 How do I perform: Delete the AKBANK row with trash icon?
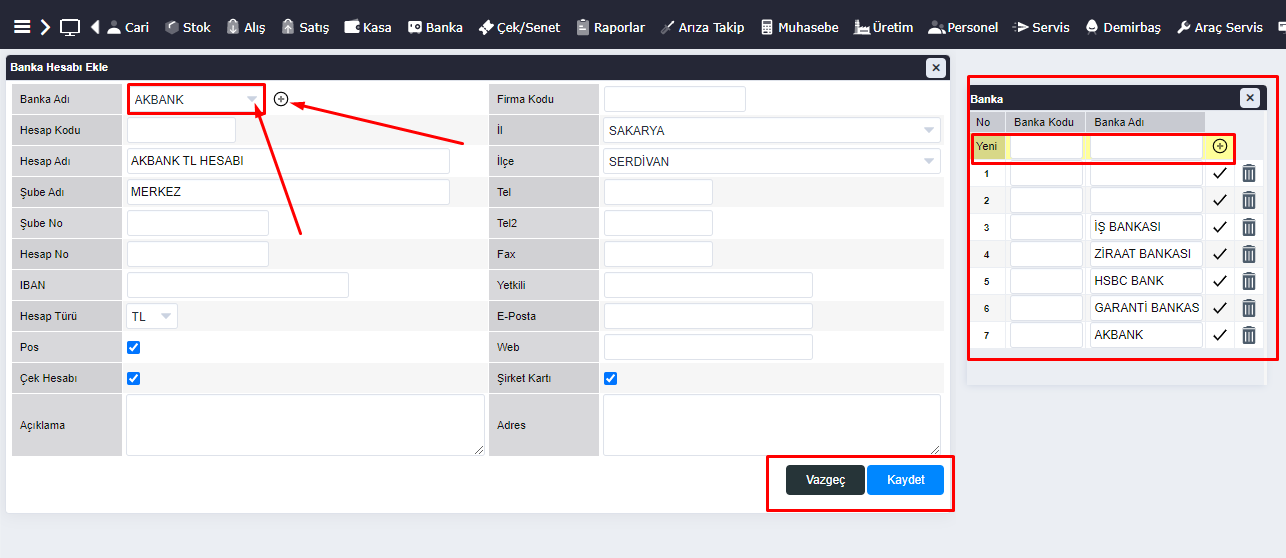point(1249,335)
